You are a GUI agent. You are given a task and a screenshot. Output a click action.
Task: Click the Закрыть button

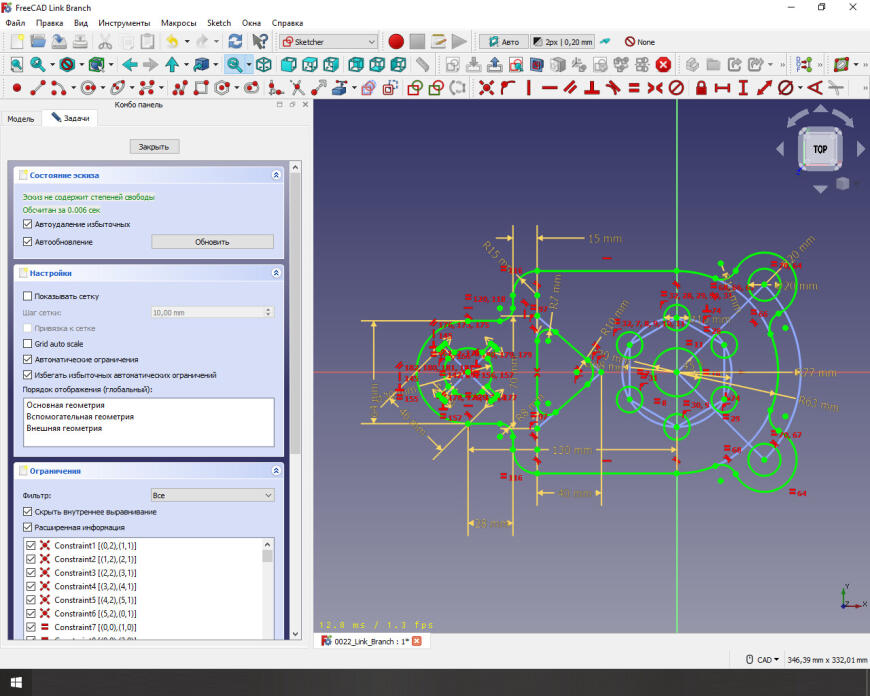154,146
